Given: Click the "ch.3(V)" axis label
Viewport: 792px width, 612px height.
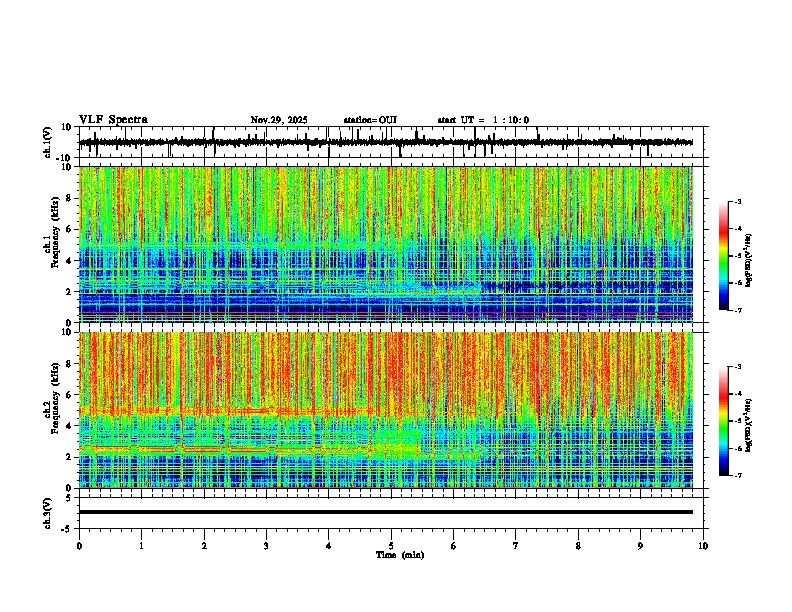Looking at the screenshot, I should [48, 513].
